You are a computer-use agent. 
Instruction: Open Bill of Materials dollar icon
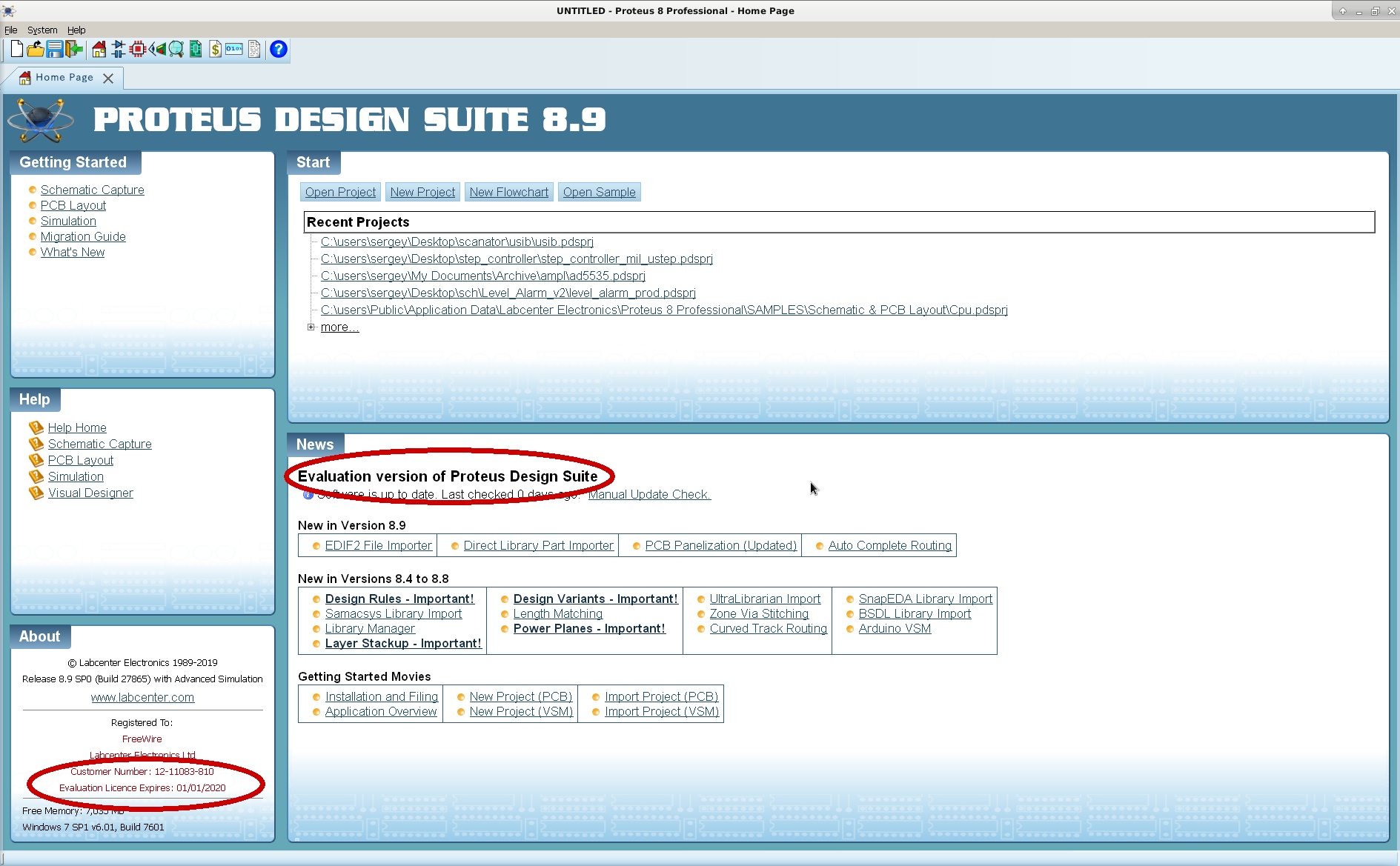(215, 49)
